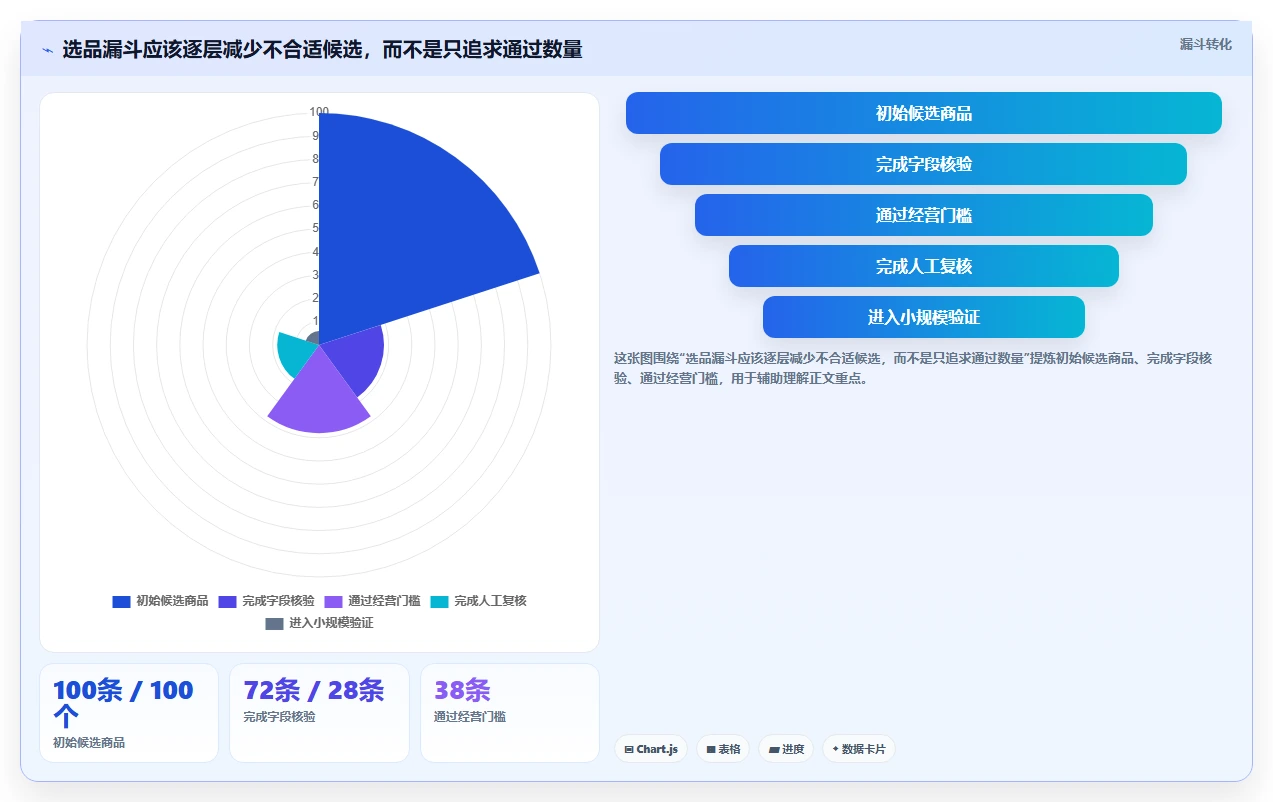
Task: Toggle 进入小规模验证 legend swatch
Action: tap(274, 623)
